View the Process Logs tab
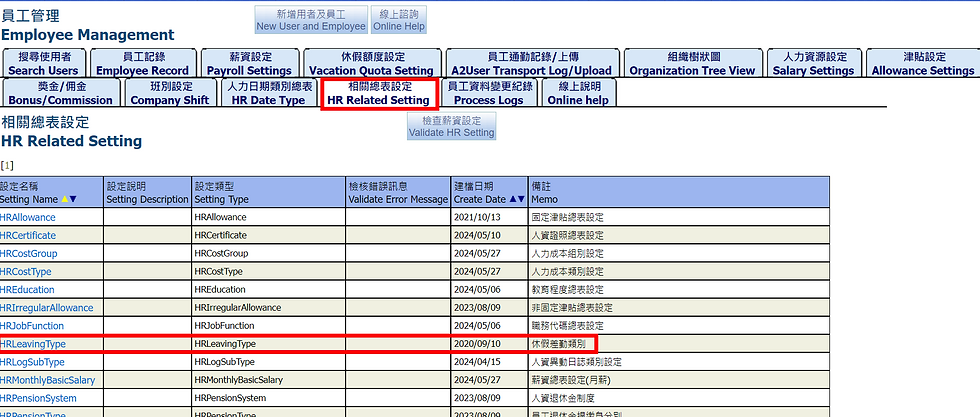The height and width of the screenshot is (417, 980). (x=490, y=93)
